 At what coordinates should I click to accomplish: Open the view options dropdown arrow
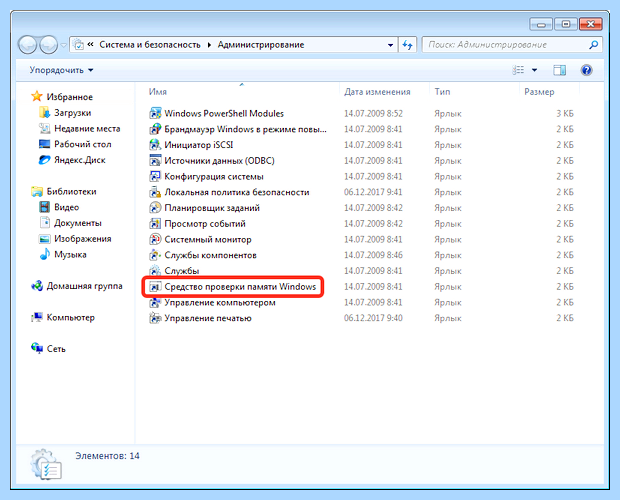tap(534, 70)
